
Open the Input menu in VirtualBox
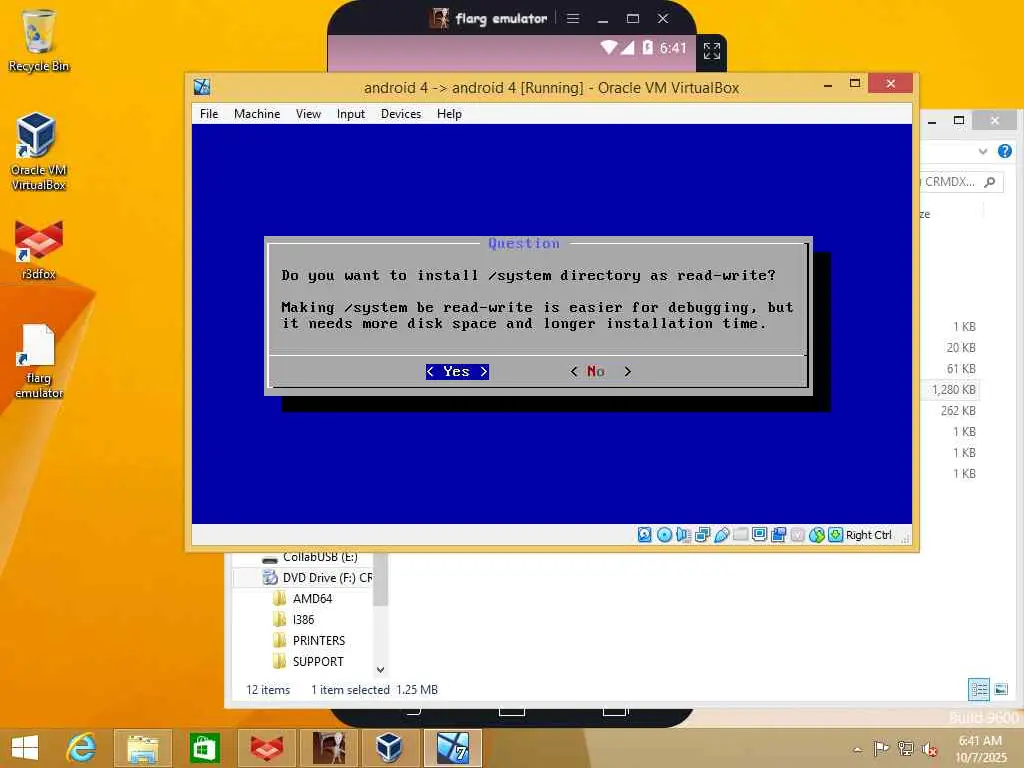[x=351, y=114]
